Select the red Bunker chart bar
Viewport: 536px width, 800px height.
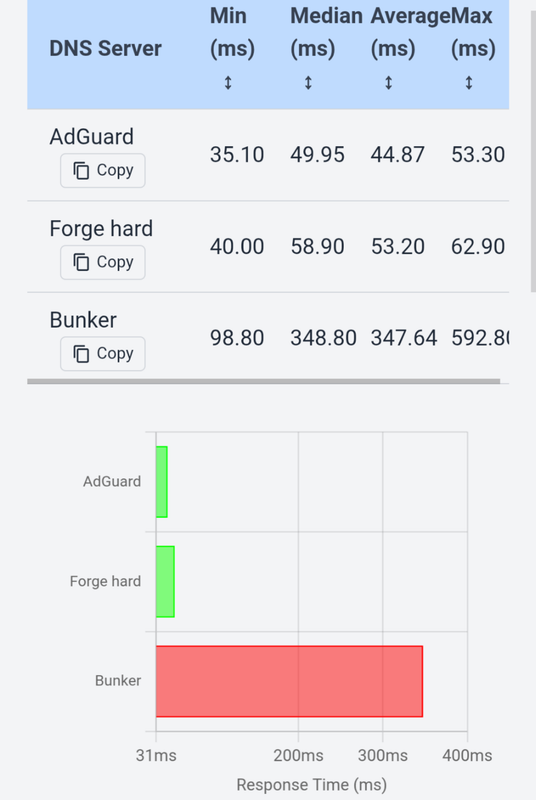[289, 681]
